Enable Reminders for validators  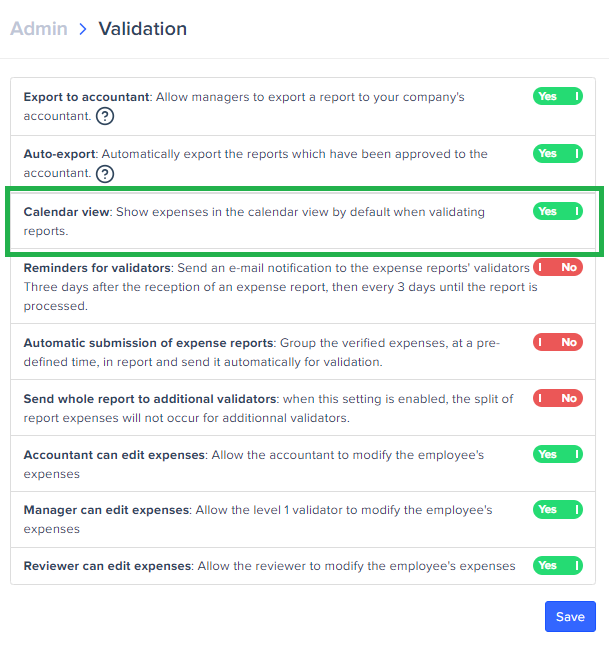pos(557,267)
